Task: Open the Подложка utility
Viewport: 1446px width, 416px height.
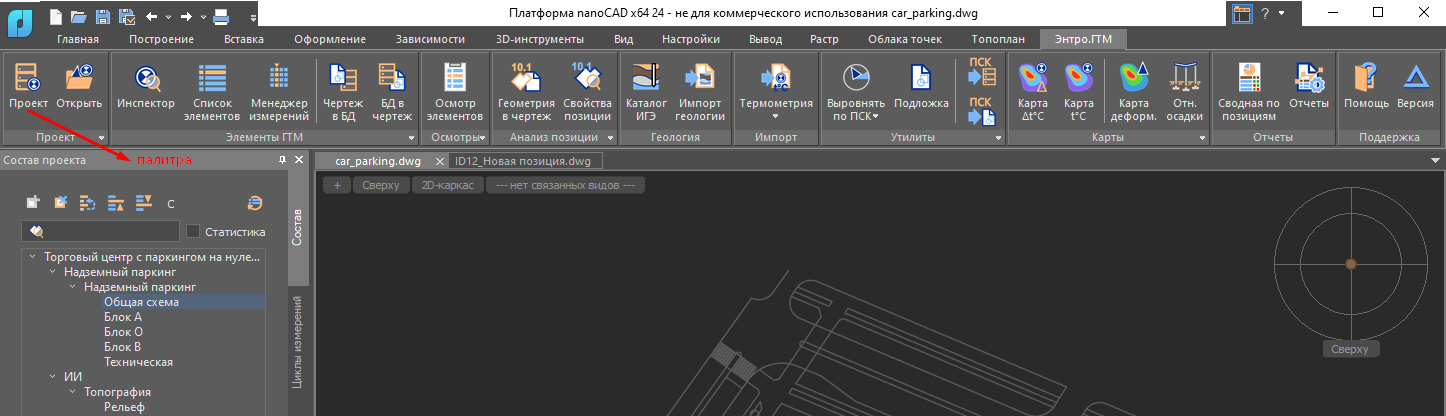Action: click(921, 87)
